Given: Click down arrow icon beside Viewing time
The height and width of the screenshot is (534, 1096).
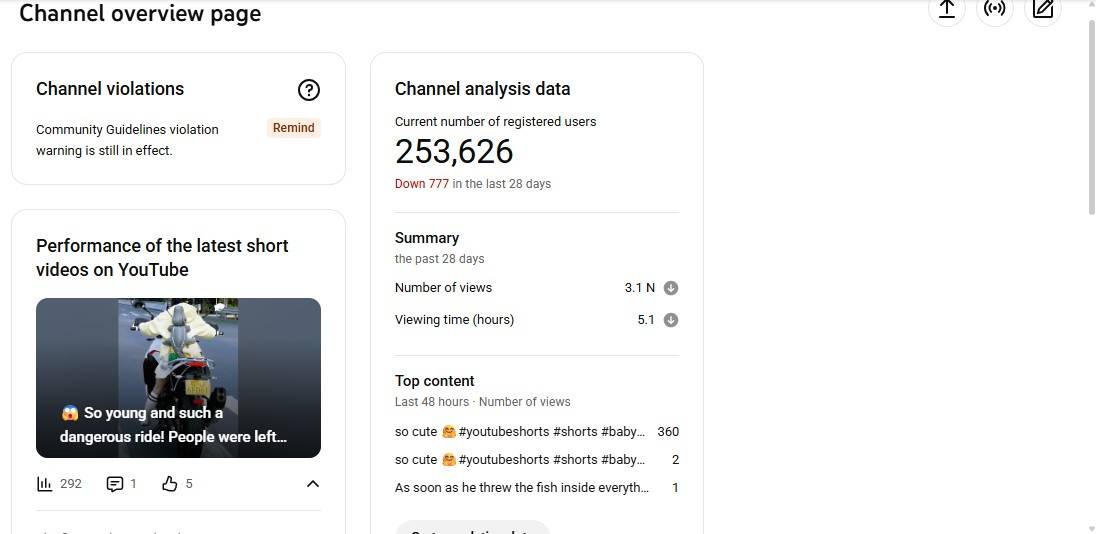Looking at the screenshot, I should point(671,320).
